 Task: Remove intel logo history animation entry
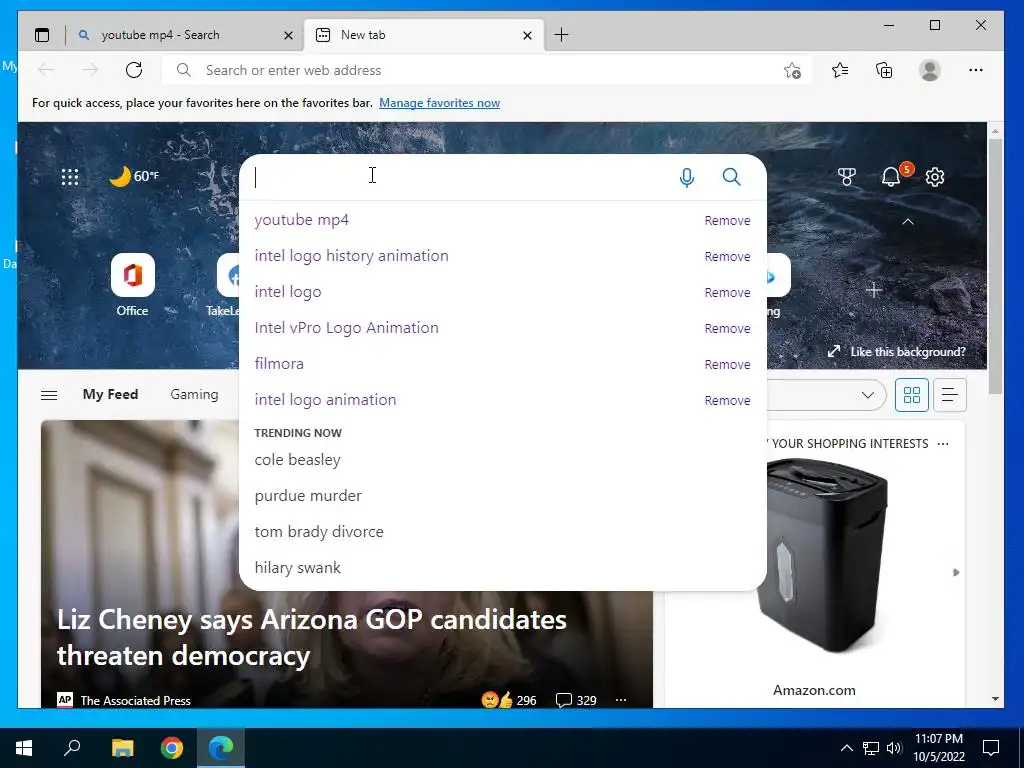click(727, 257)
